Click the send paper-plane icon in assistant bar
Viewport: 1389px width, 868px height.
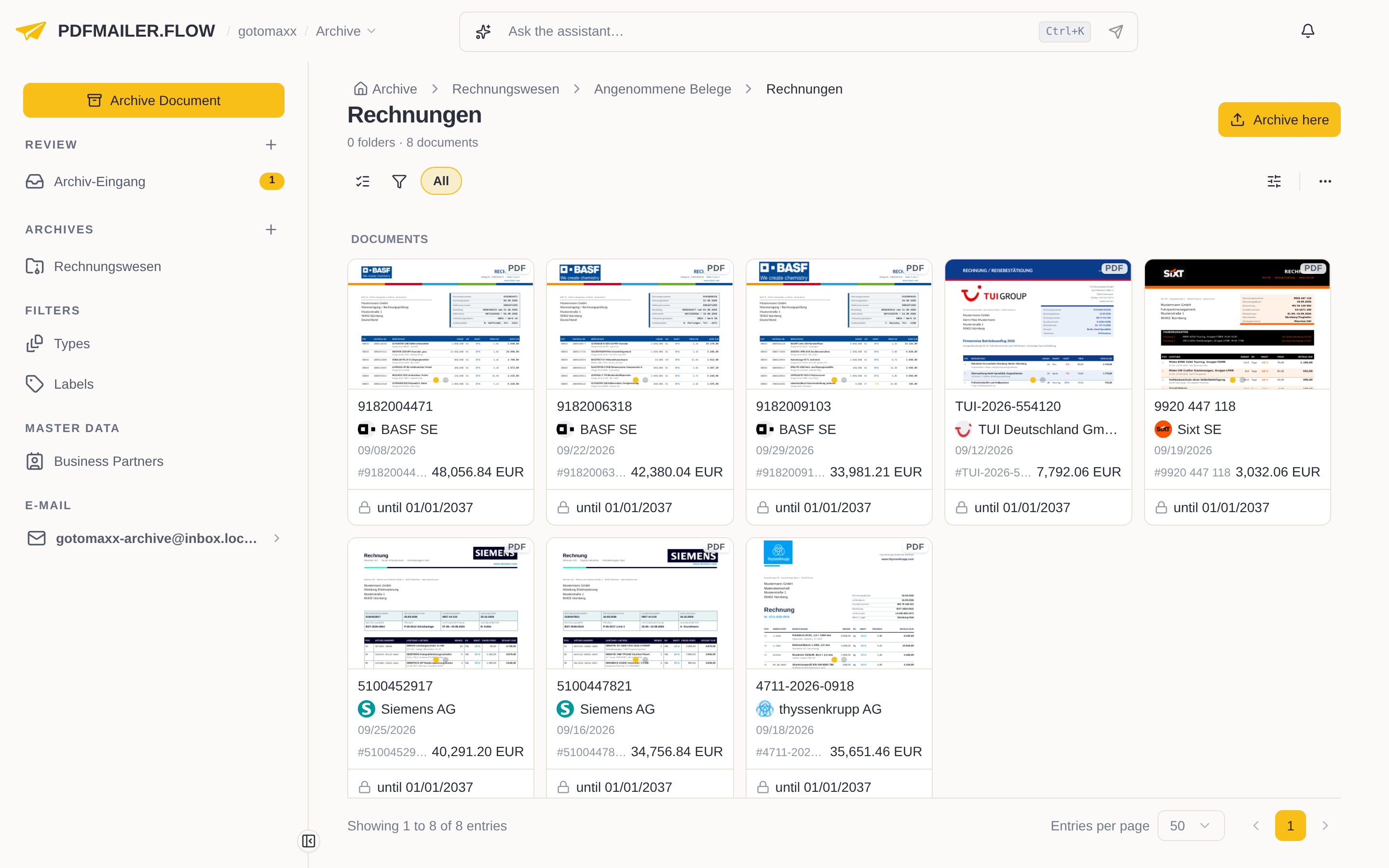(x=1116, y=31)
